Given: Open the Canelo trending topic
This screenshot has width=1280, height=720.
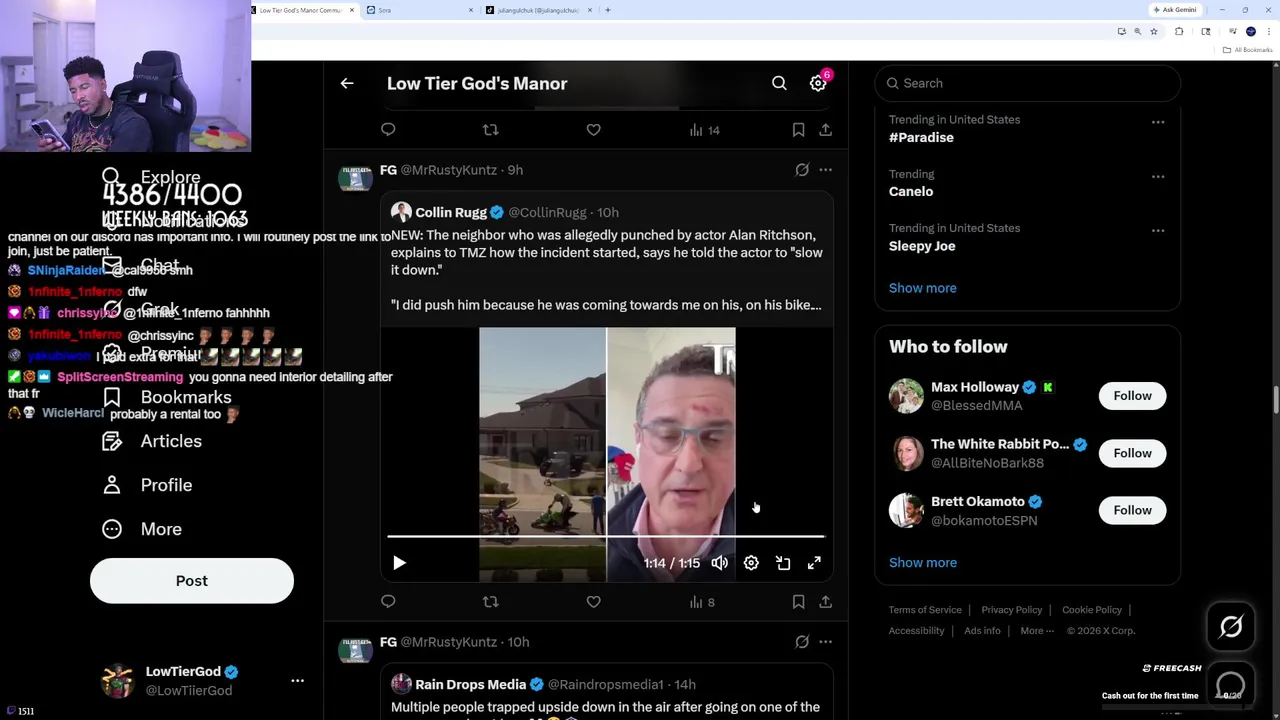Looking at the screenshot, I should click(911, 192).
